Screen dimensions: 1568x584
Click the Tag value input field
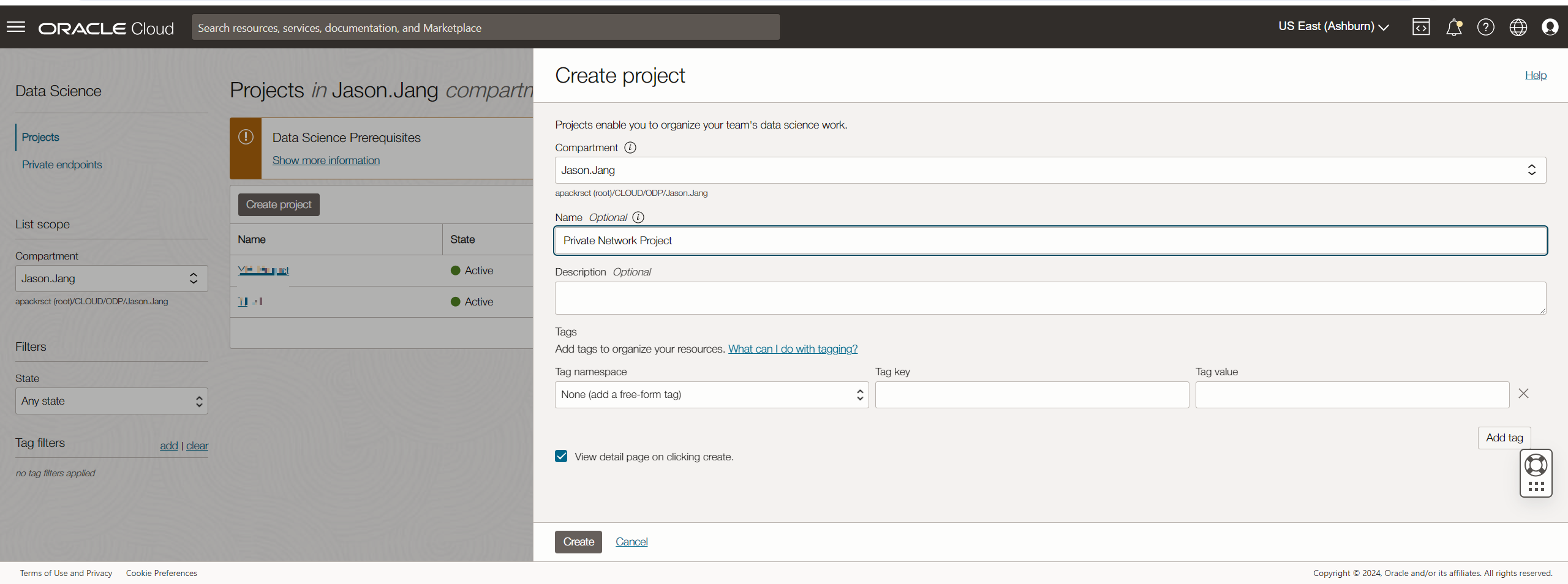click(x=1352, y=395)
